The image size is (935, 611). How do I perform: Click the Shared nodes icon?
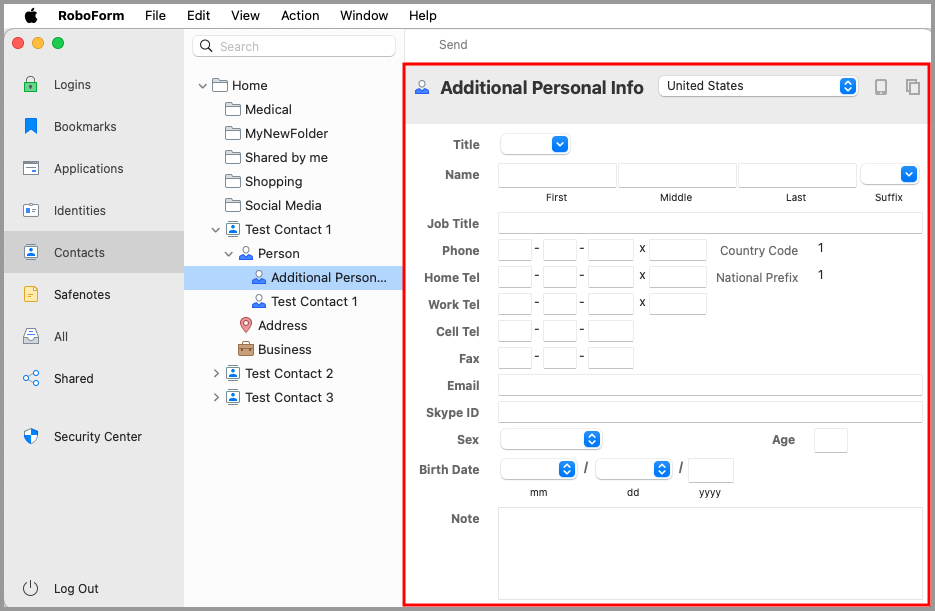(x=30, y=379)
